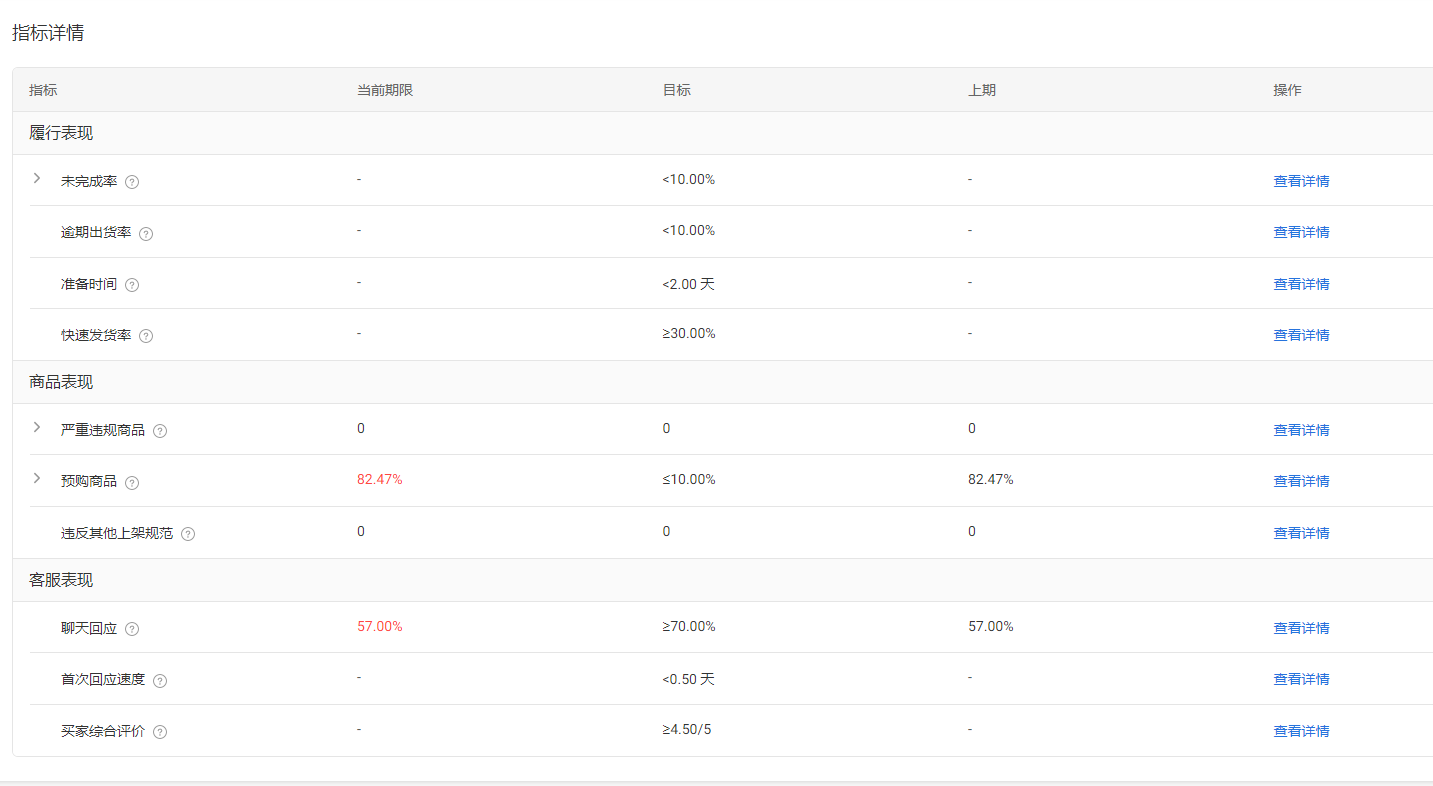Viewport: 1433px width, 786px height.
Task: Click help icon for 违反其他上架规范
Action: (188, 534)
